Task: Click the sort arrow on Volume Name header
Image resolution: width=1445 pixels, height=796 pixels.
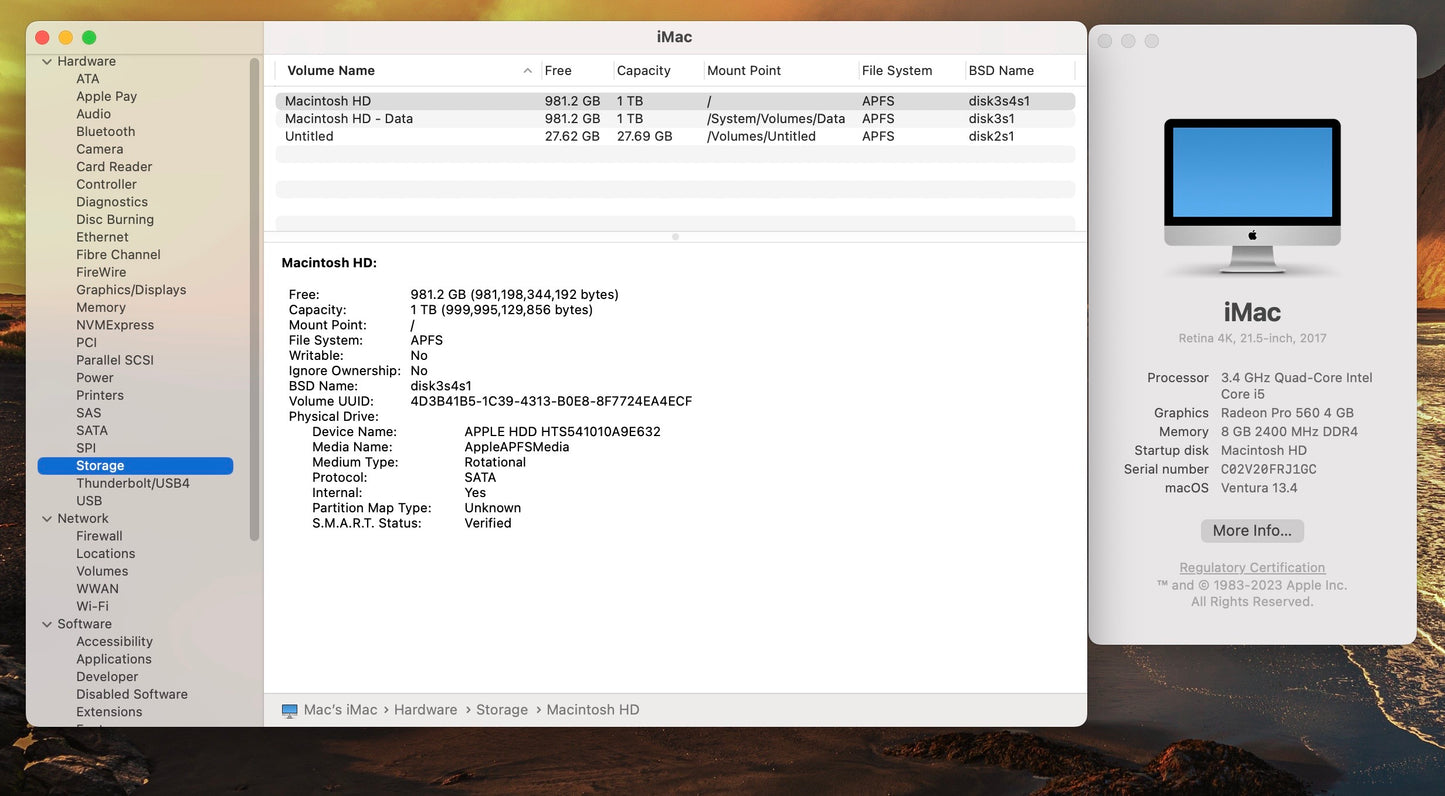Action: click(x=527, y=70)
